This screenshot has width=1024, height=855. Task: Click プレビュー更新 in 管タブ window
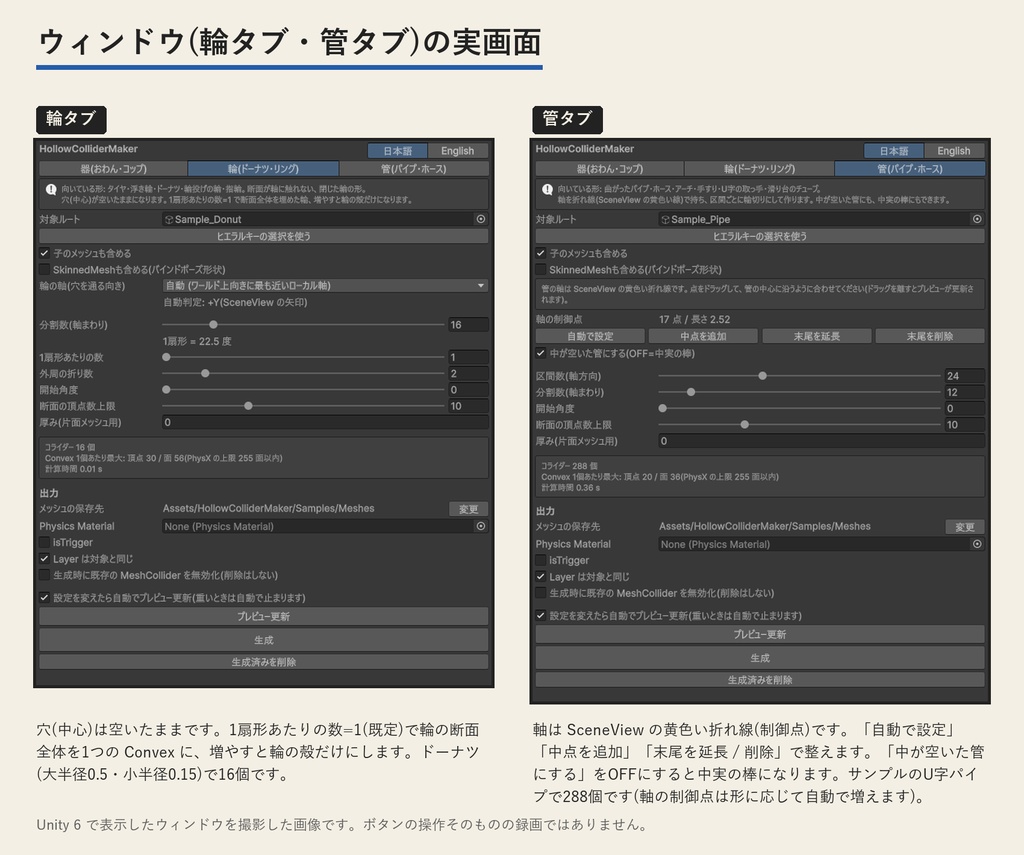760,634
